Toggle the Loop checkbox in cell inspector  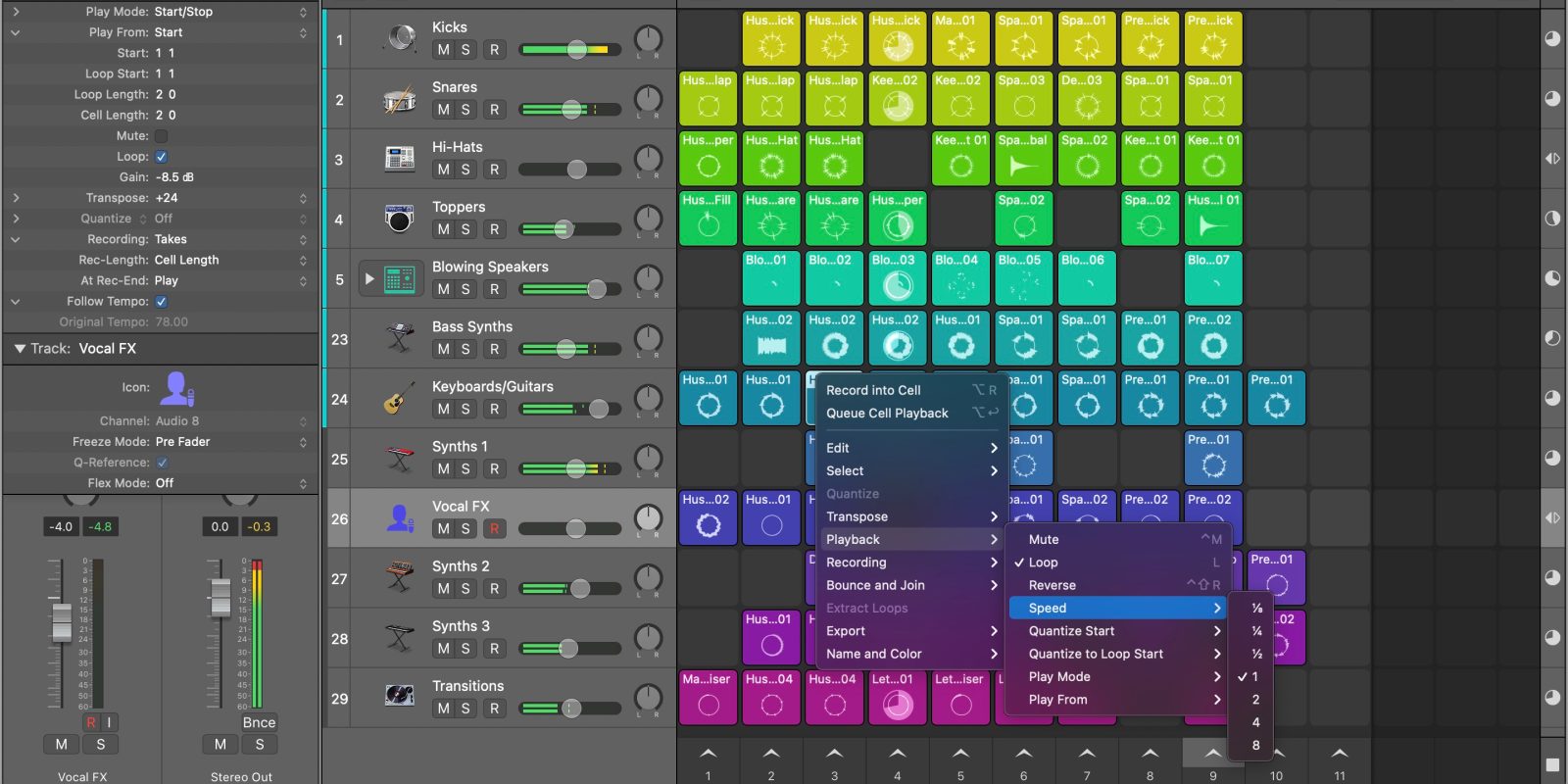[x=162, y=157]
